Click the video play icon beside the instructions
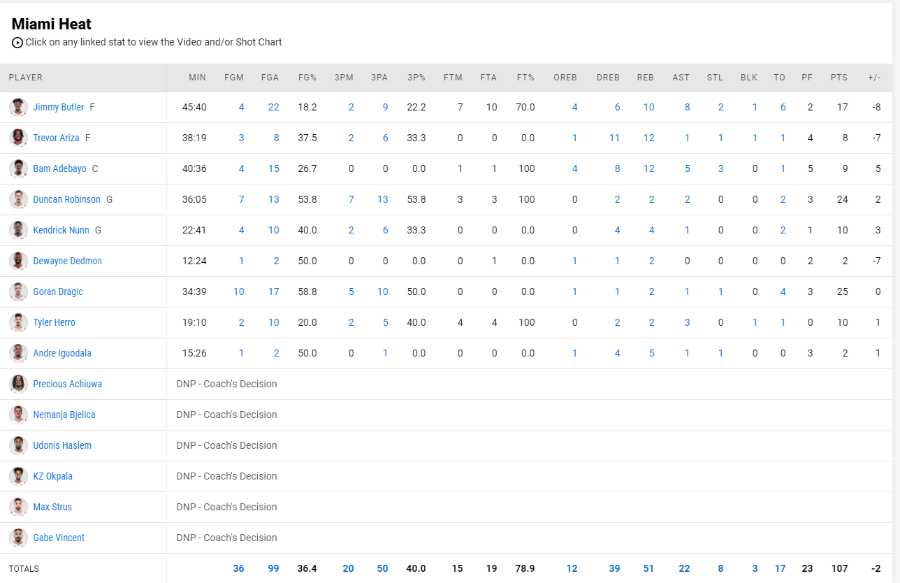900x583 pixels. click(x=17, y=42)
